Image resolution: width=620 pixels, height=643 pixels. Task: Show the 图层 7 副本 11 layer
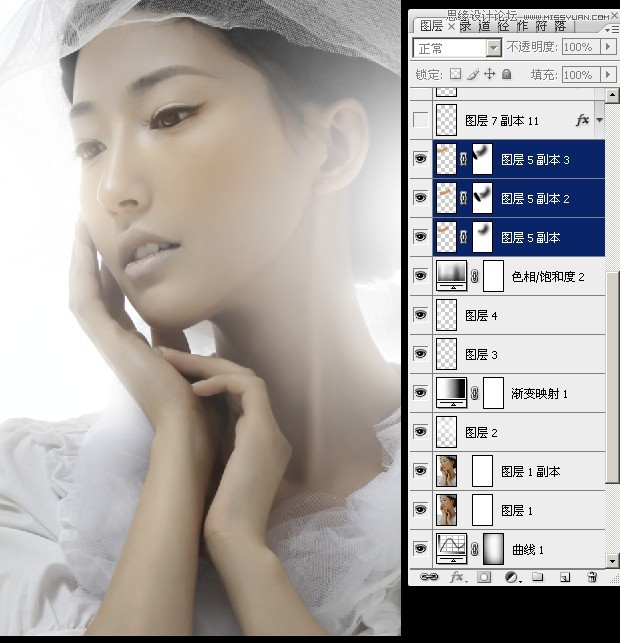[420, 120]
